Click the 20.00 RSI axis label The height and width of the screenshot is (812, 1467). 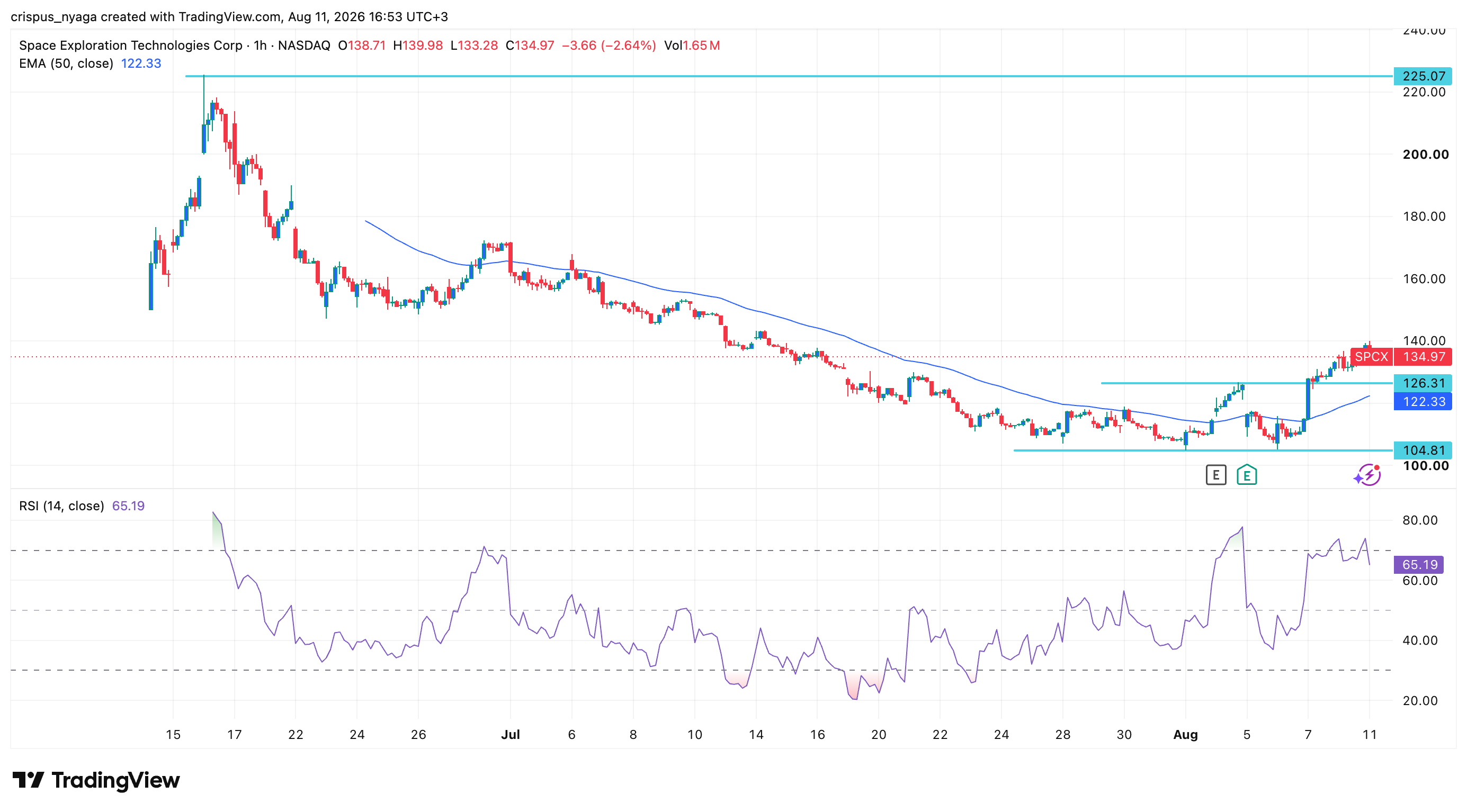point(1420,700)
